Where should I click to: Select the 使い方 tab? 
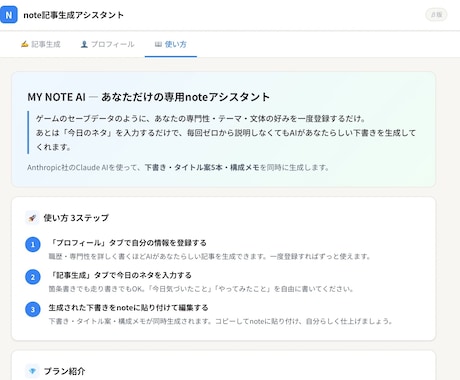[171, 44]
